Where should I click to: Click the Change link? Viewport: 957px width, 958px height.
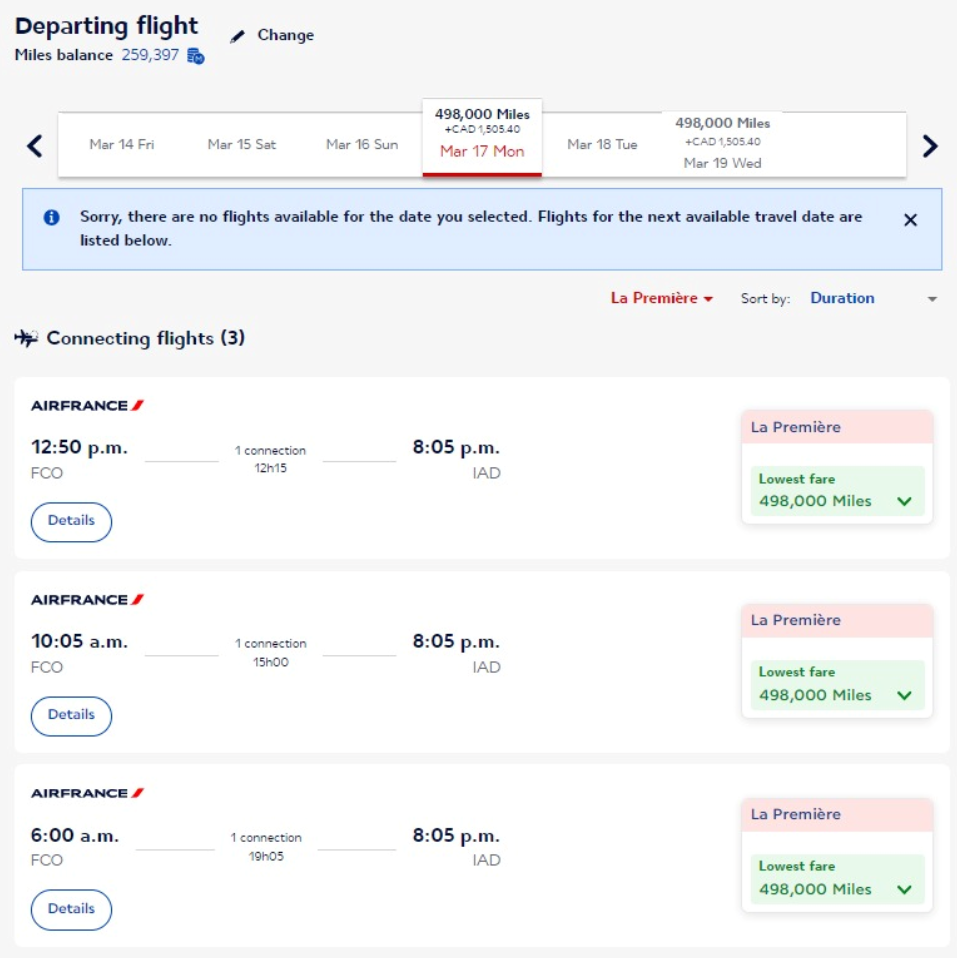[285, 35]
